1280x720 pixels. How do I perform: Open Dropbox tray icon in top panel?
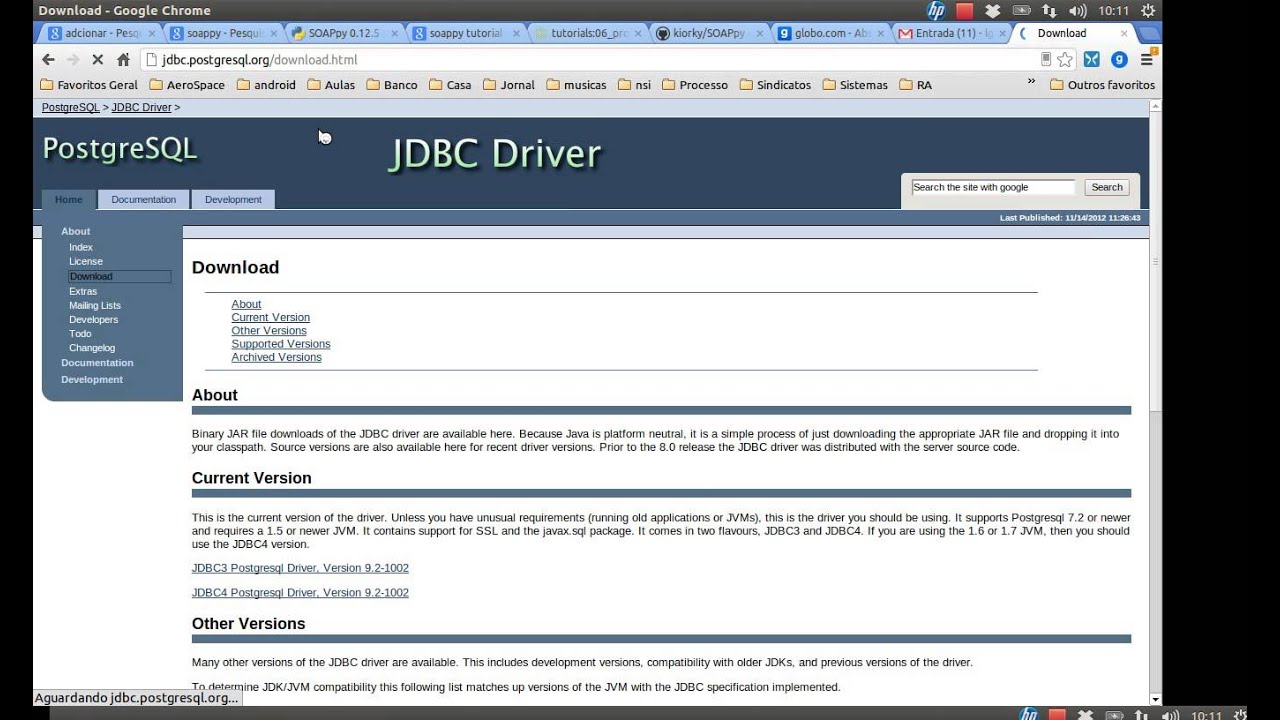(x=993, y=11)
